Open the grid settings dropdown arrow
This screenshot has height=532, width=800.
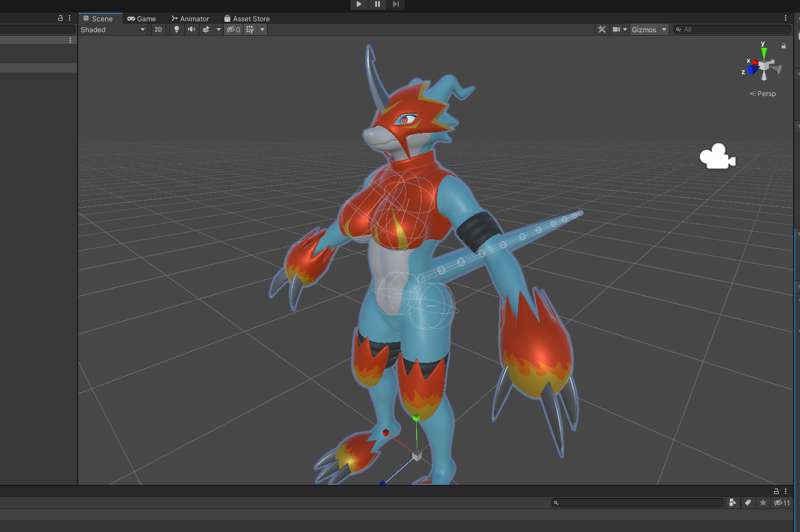262,30
